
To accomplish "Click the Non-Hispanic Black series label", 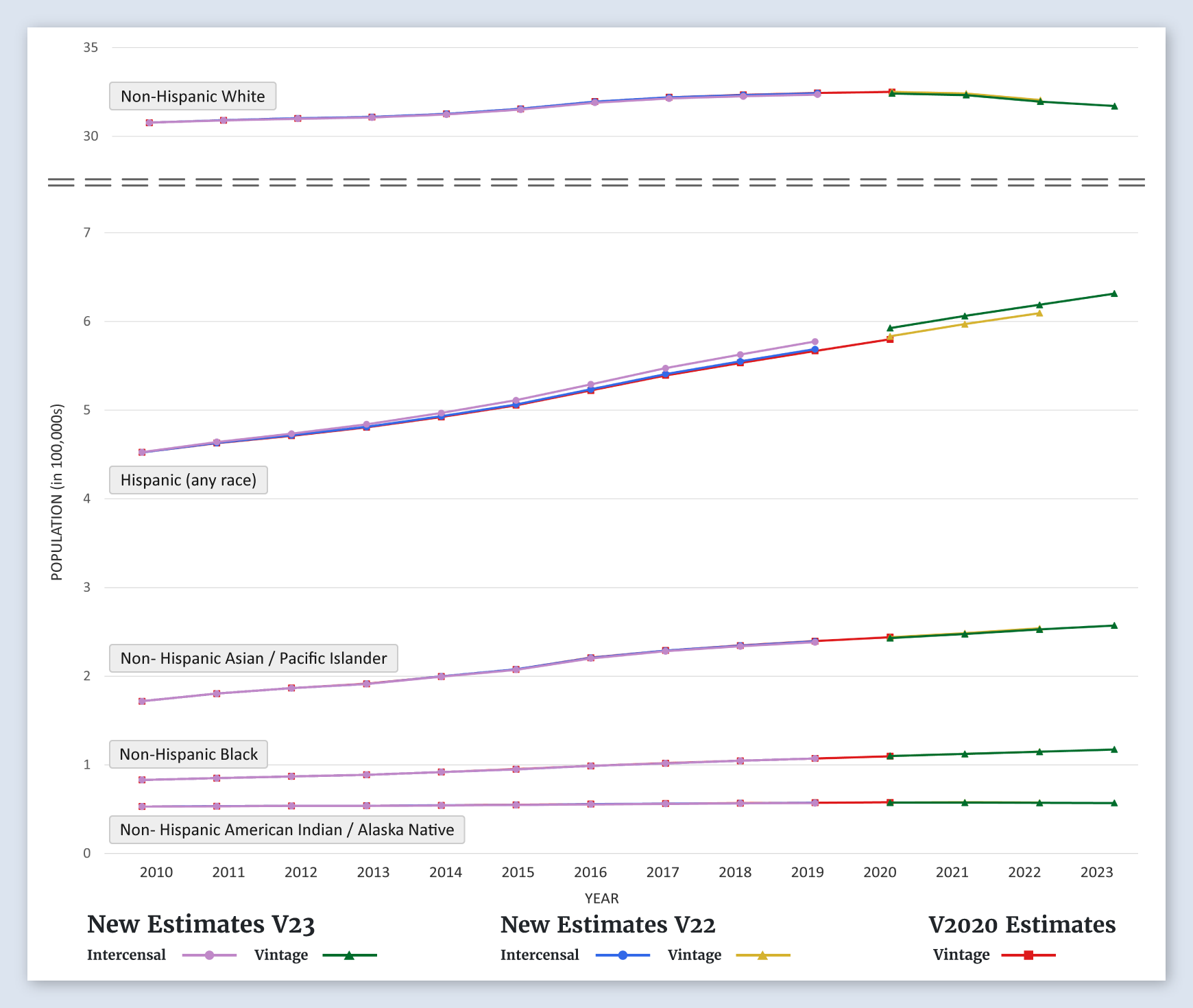I will pyautogui.click(x=189, y=754).
